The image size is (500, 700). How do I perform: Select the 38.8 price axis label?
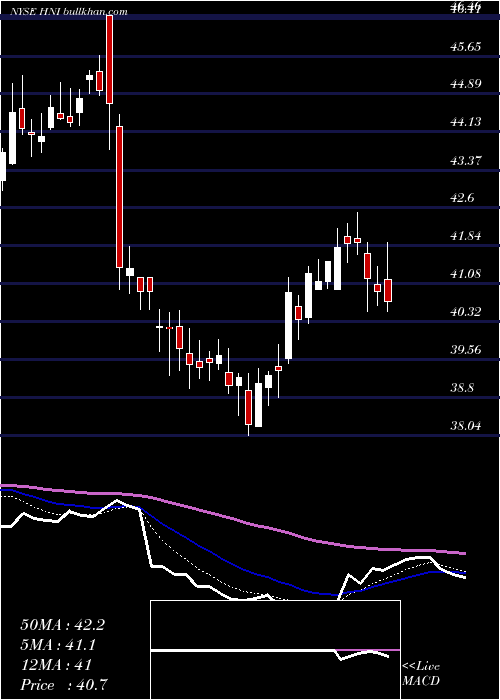(462, 388)
